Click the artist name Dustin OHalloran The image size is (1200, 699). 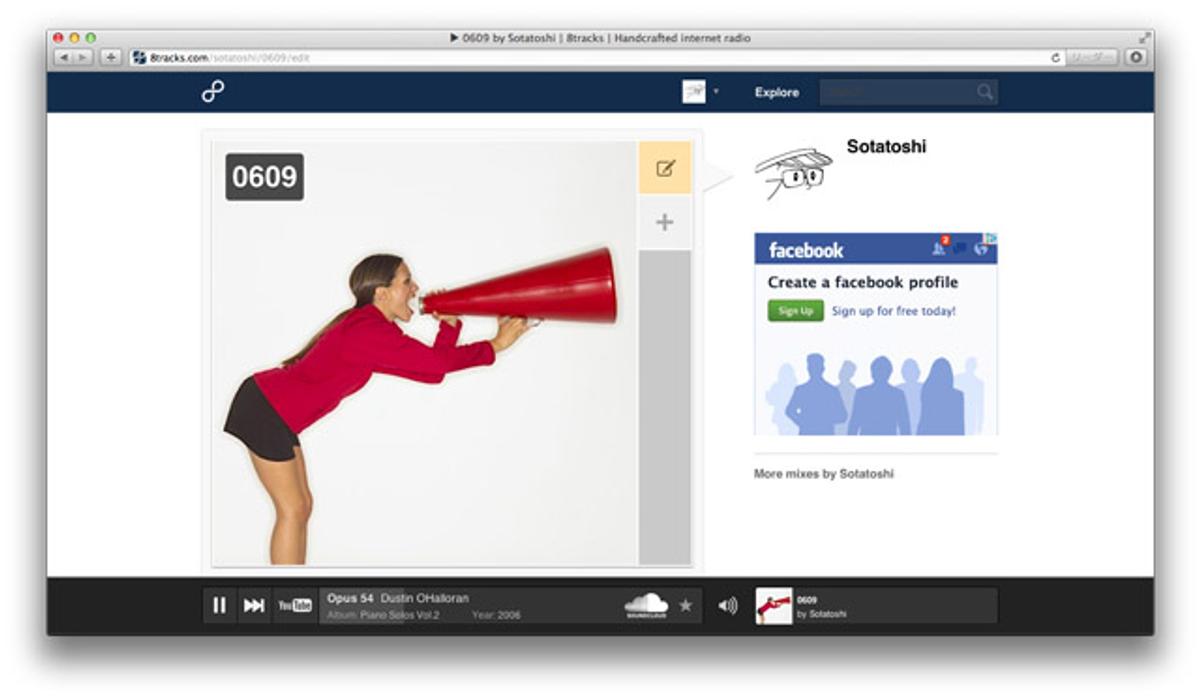[x=425, y=598]
